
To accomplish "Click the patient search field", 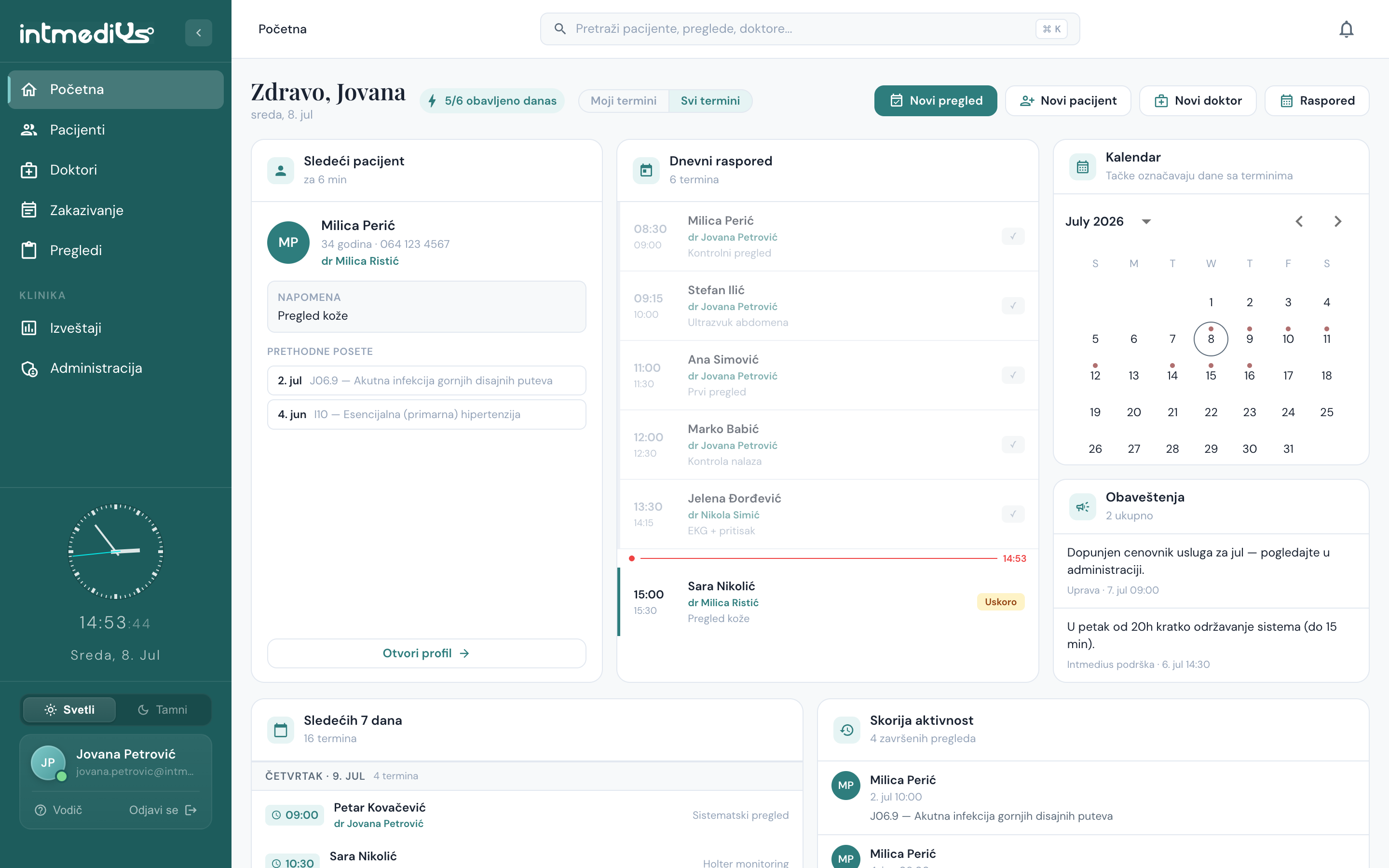I will 809,29.
